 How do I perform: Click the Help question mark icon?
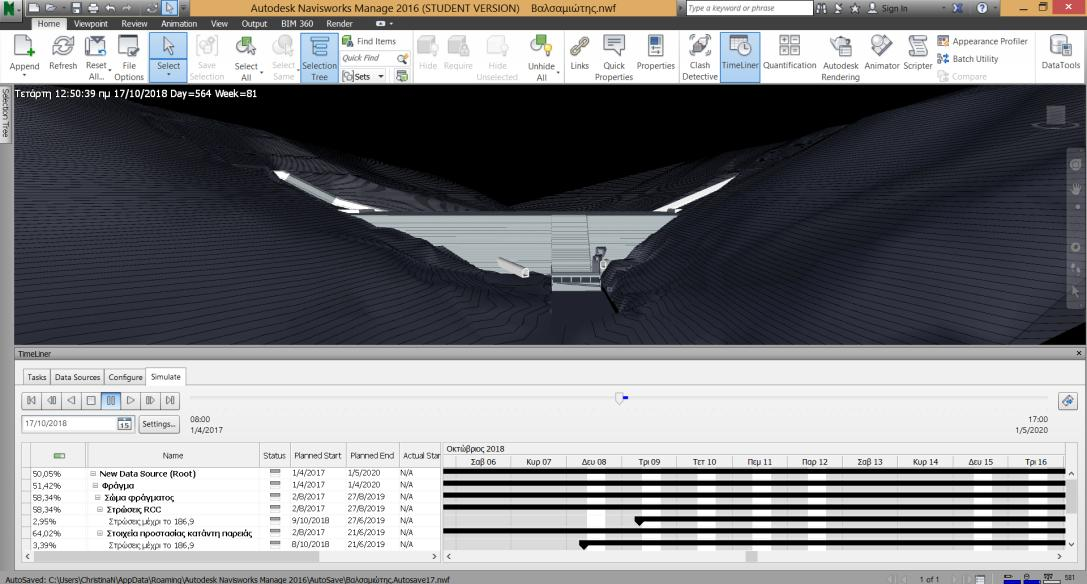(x=982, y=8)
